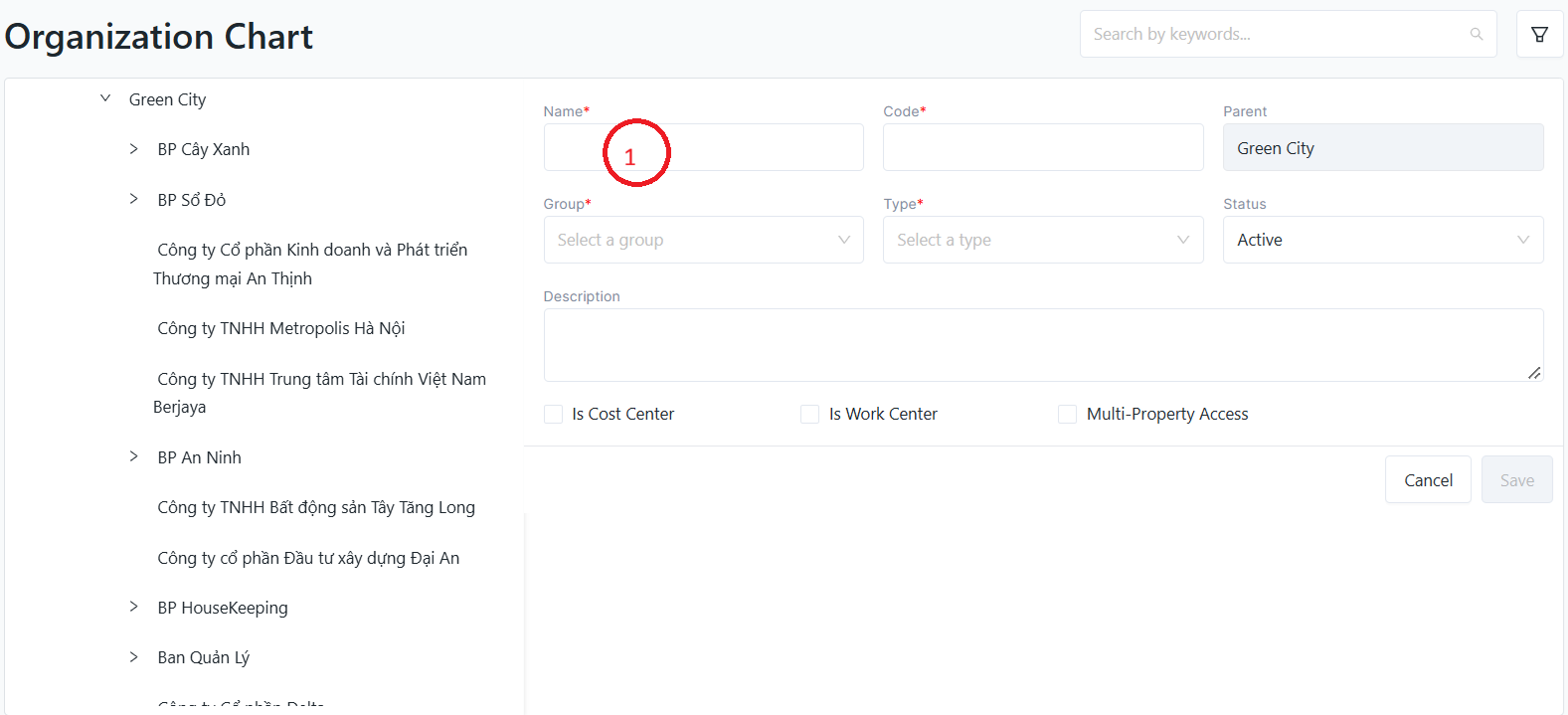Check the Multi-Property Access box
The width and height of the screenshot is (1568, 715).
(1067, 414)
